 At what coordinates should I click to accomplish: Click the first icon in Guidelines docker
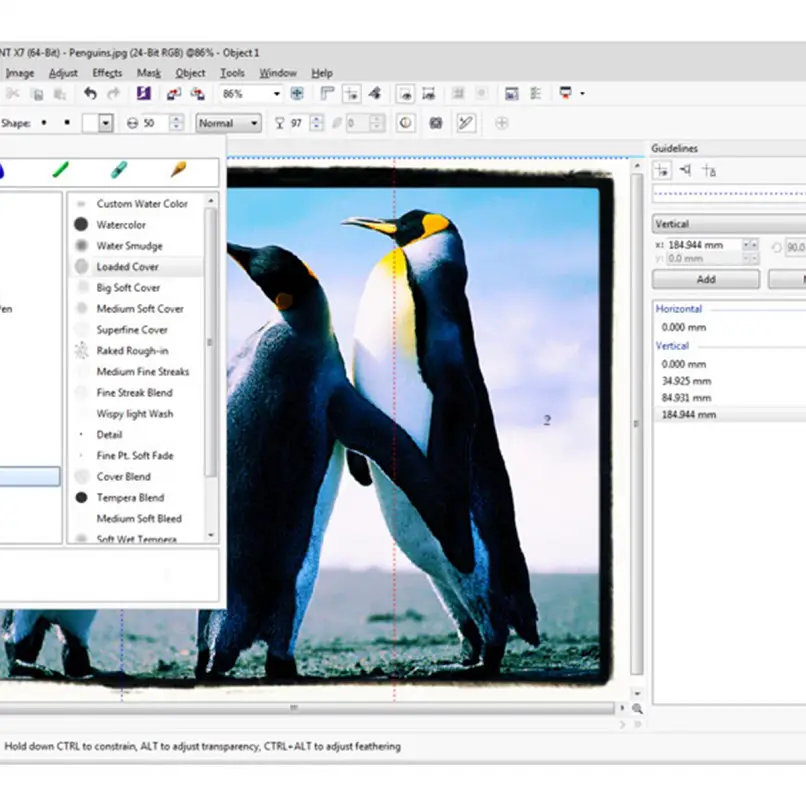662,171
